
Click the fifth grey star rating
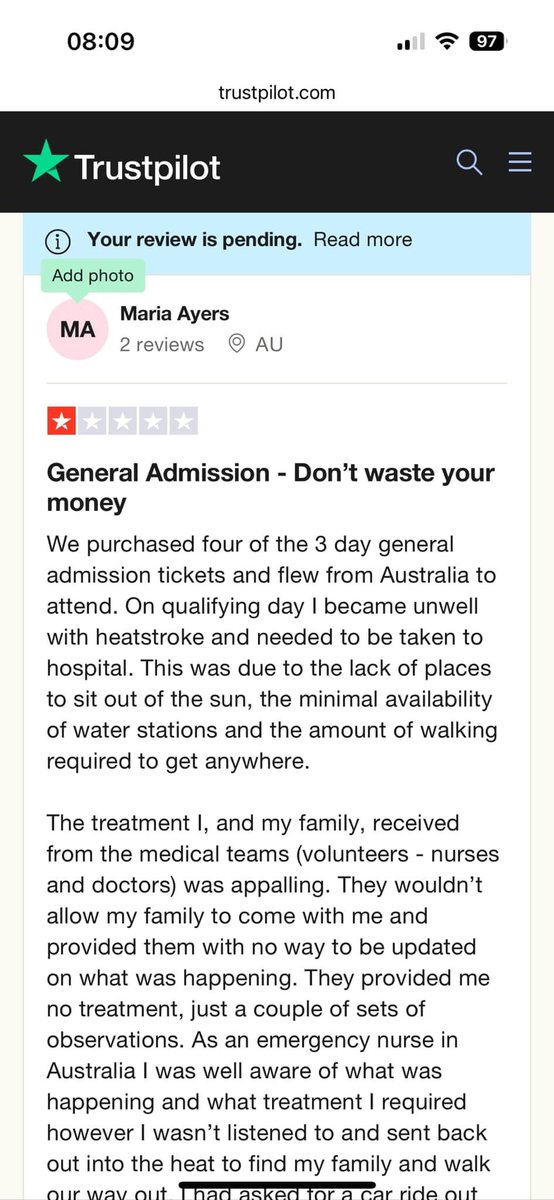182,422
